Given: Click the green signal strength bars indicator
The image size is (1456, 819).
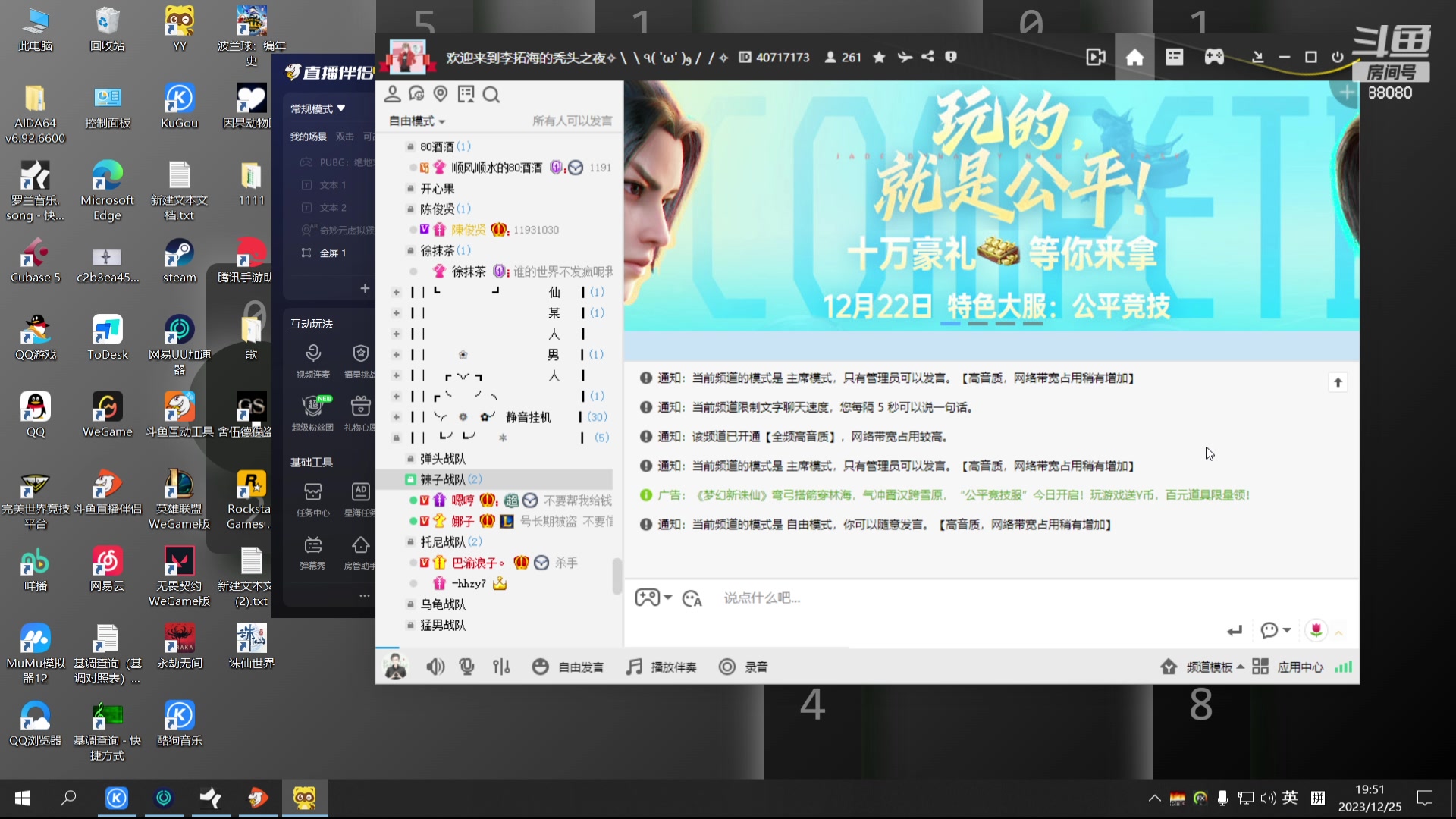Looking at the screenshot, I should point(1343,667).
